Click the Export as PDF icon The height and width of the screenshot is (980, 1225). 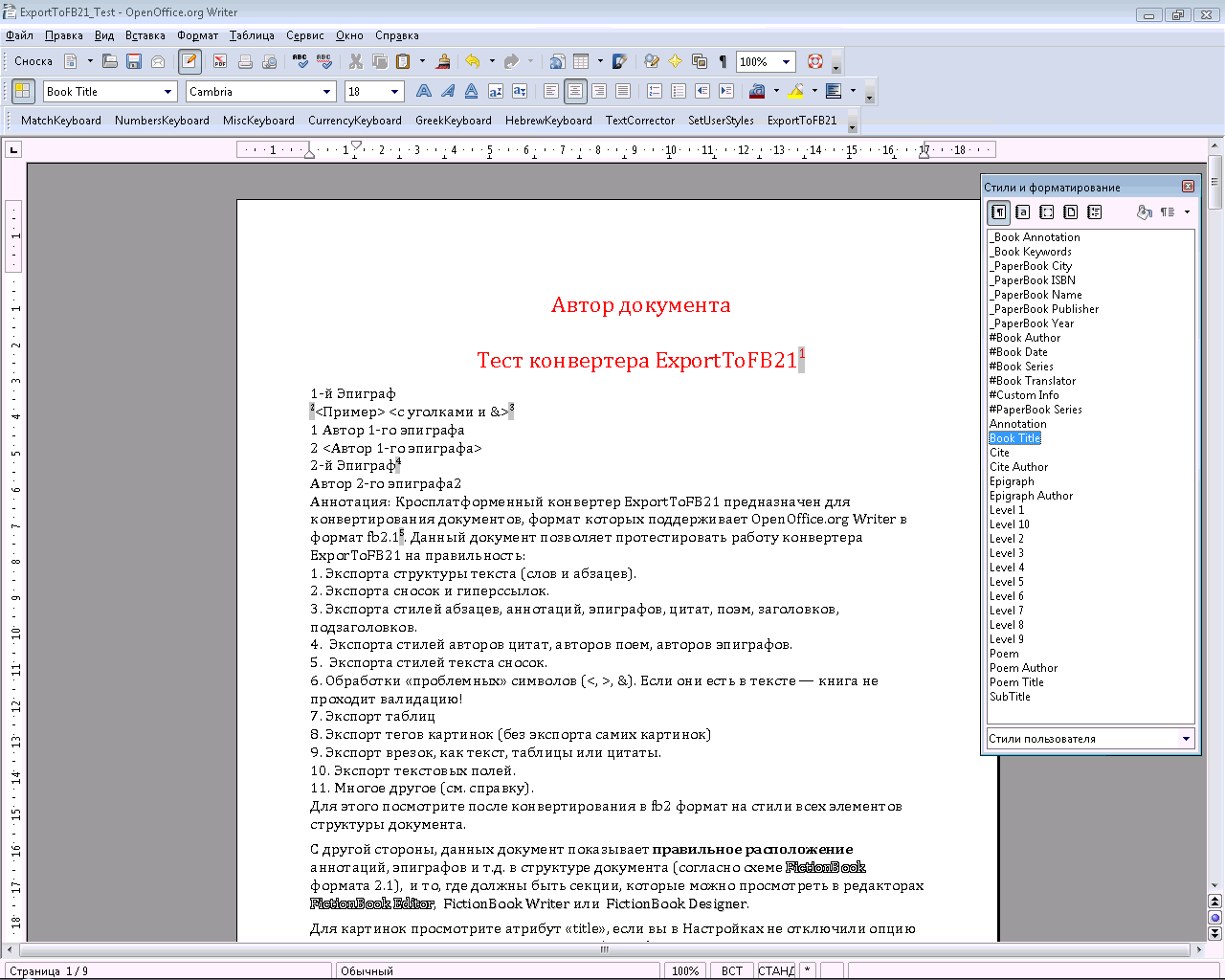tap(220, 61)
